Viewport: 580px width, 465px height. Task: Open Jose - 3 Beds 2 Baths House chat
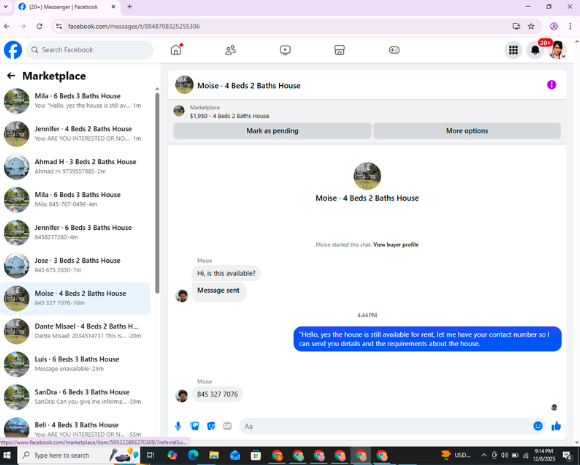[76, 265]
